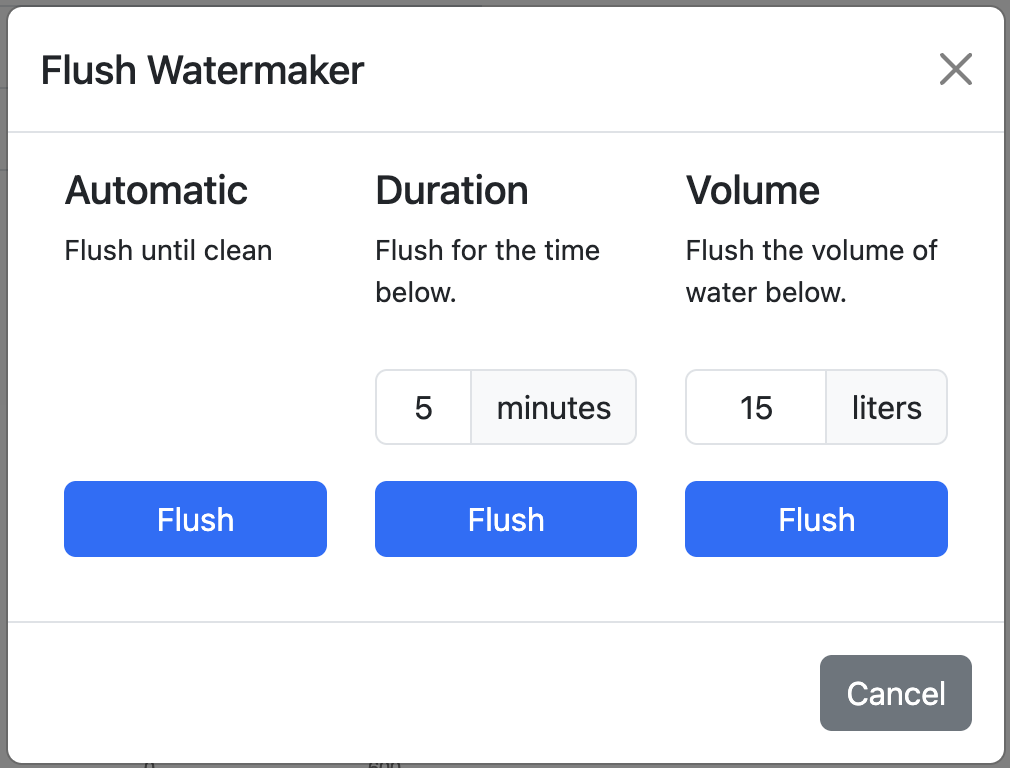Click the number 15 in the volume field
The image size is (1010, 768).
click(x=755, y=407)
